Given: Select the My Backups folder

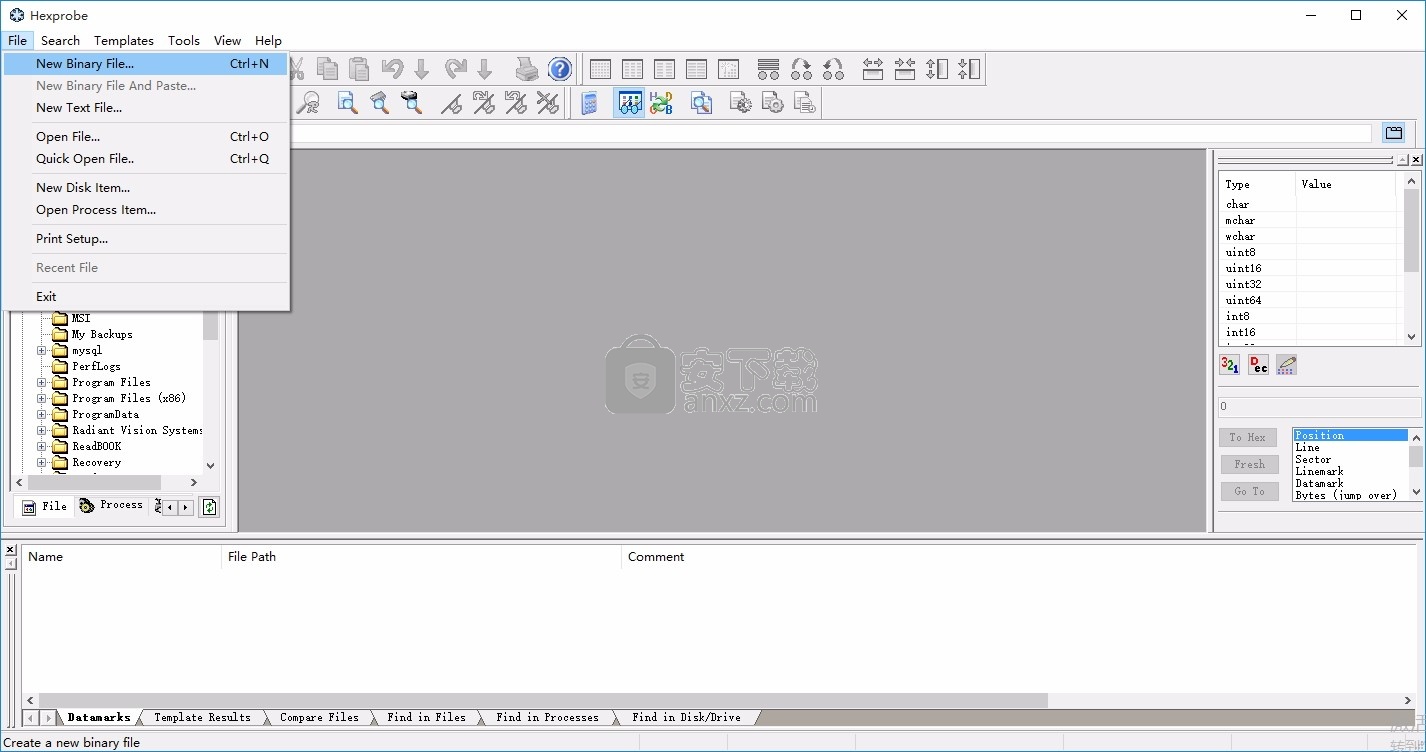Looking at the screenshot, I should click(x=101, y=335).
